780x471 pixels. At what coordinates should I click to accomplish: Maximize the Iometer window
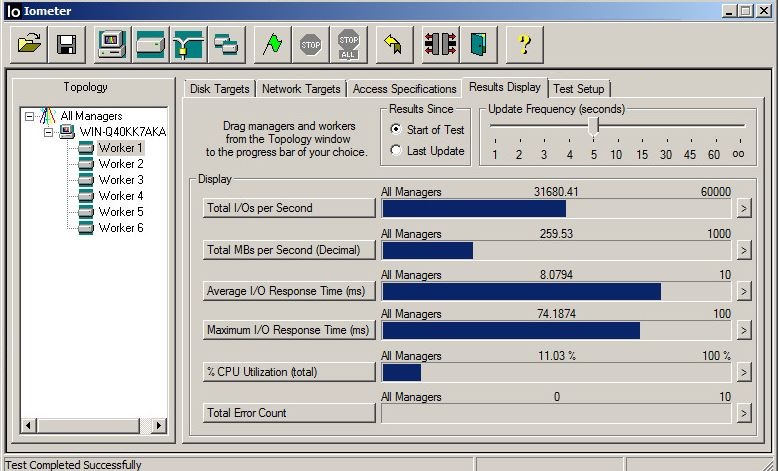click(x=746, y=10)
